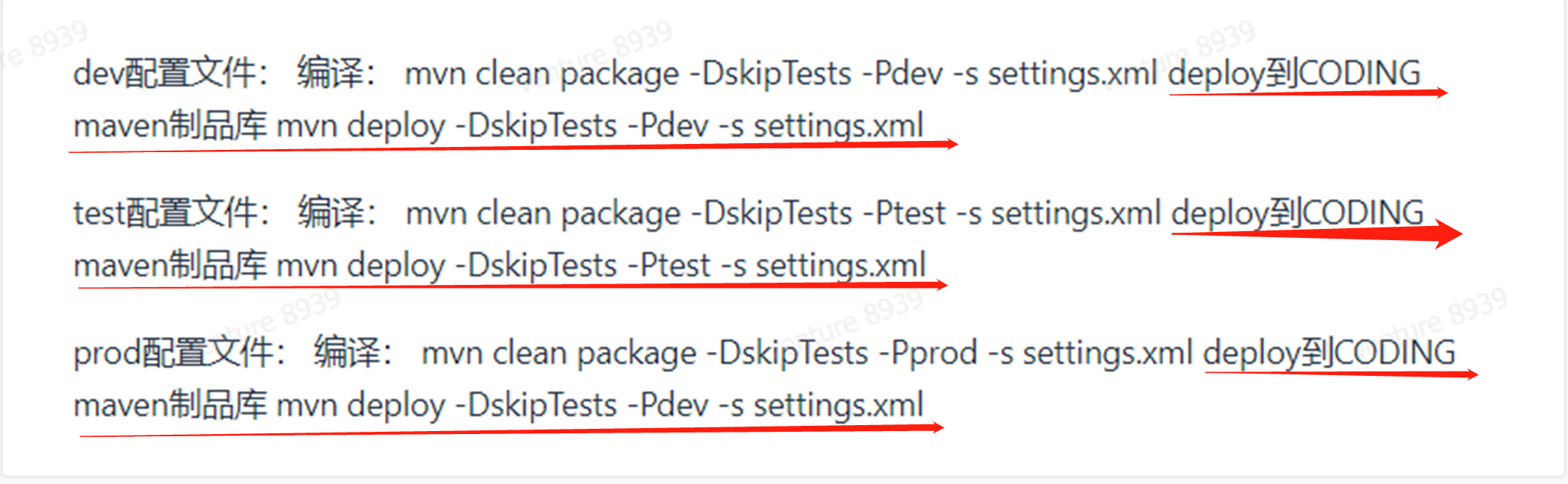The height and width of the screenshot is (484, 1568).
Task: Click "clean" in the prod mvn command
Action: pos(530,353)
